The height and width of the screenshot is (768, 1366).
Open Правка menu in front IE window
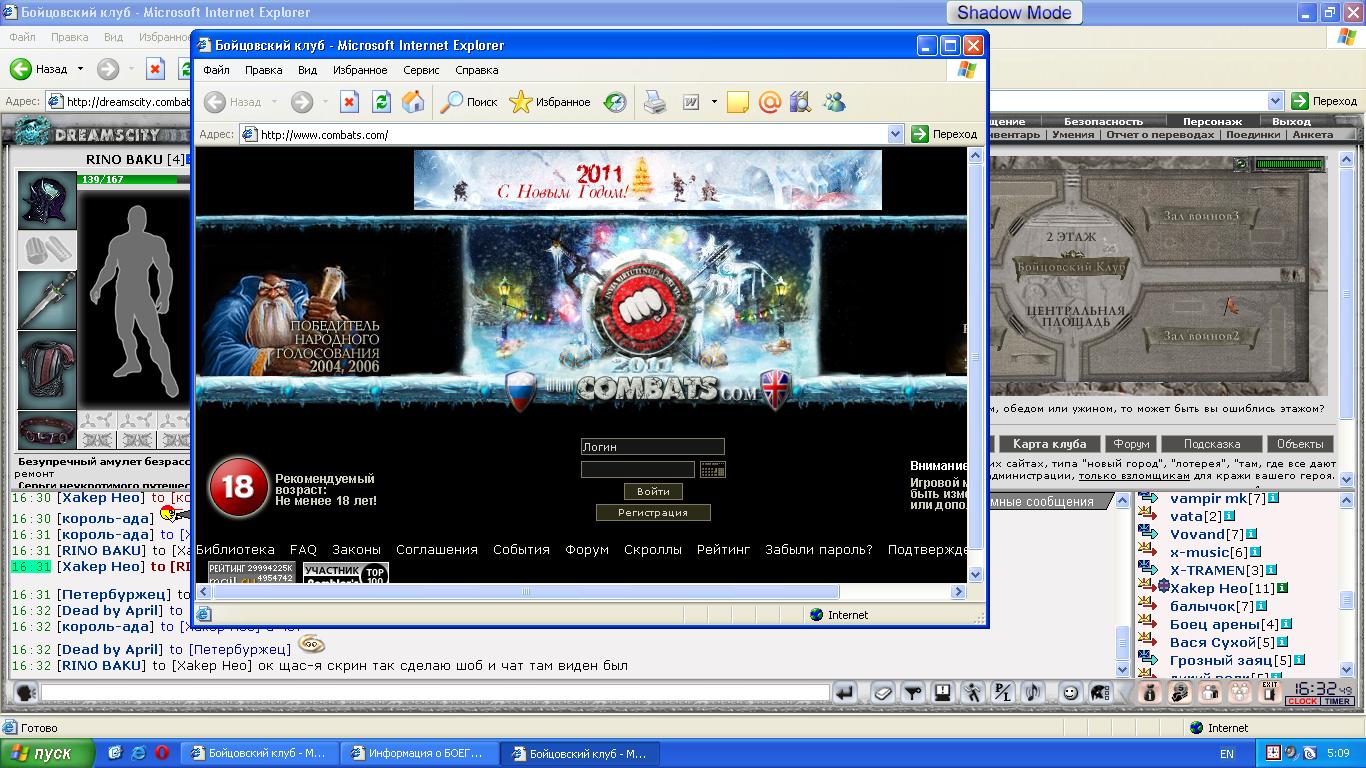point(263,70)
